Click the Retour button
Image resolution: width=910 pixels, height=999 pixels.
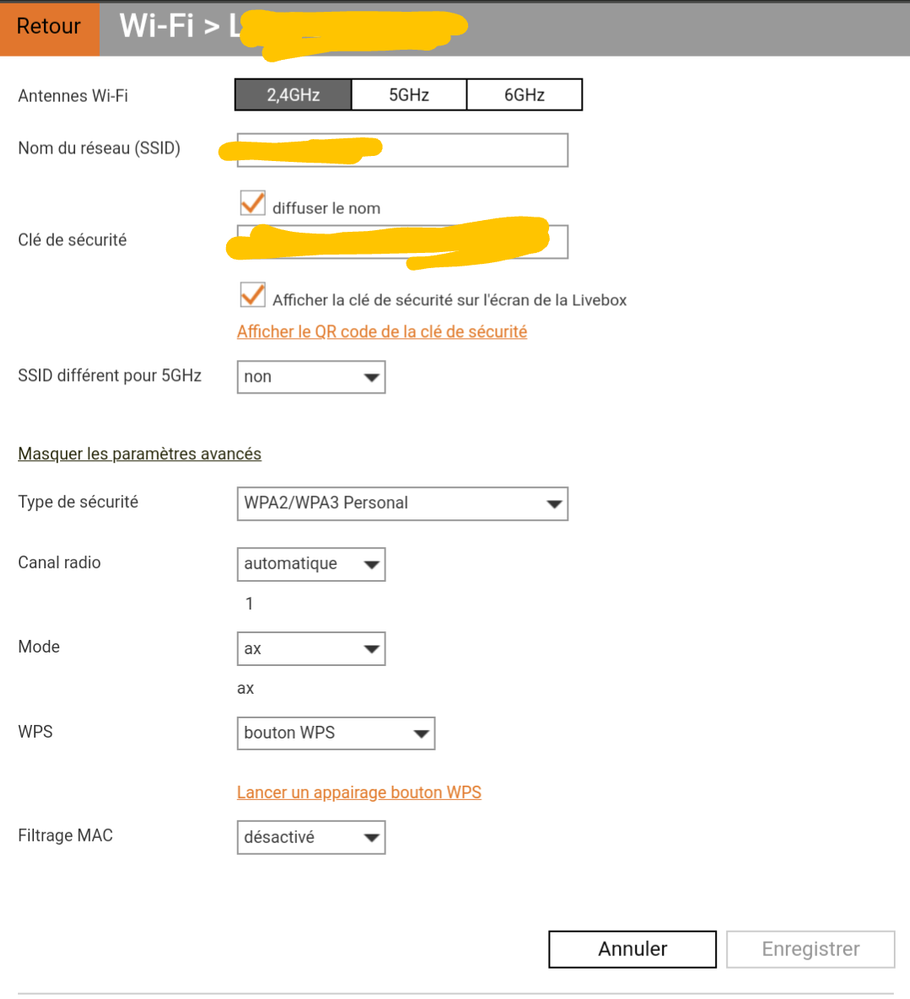coord(49,28)
